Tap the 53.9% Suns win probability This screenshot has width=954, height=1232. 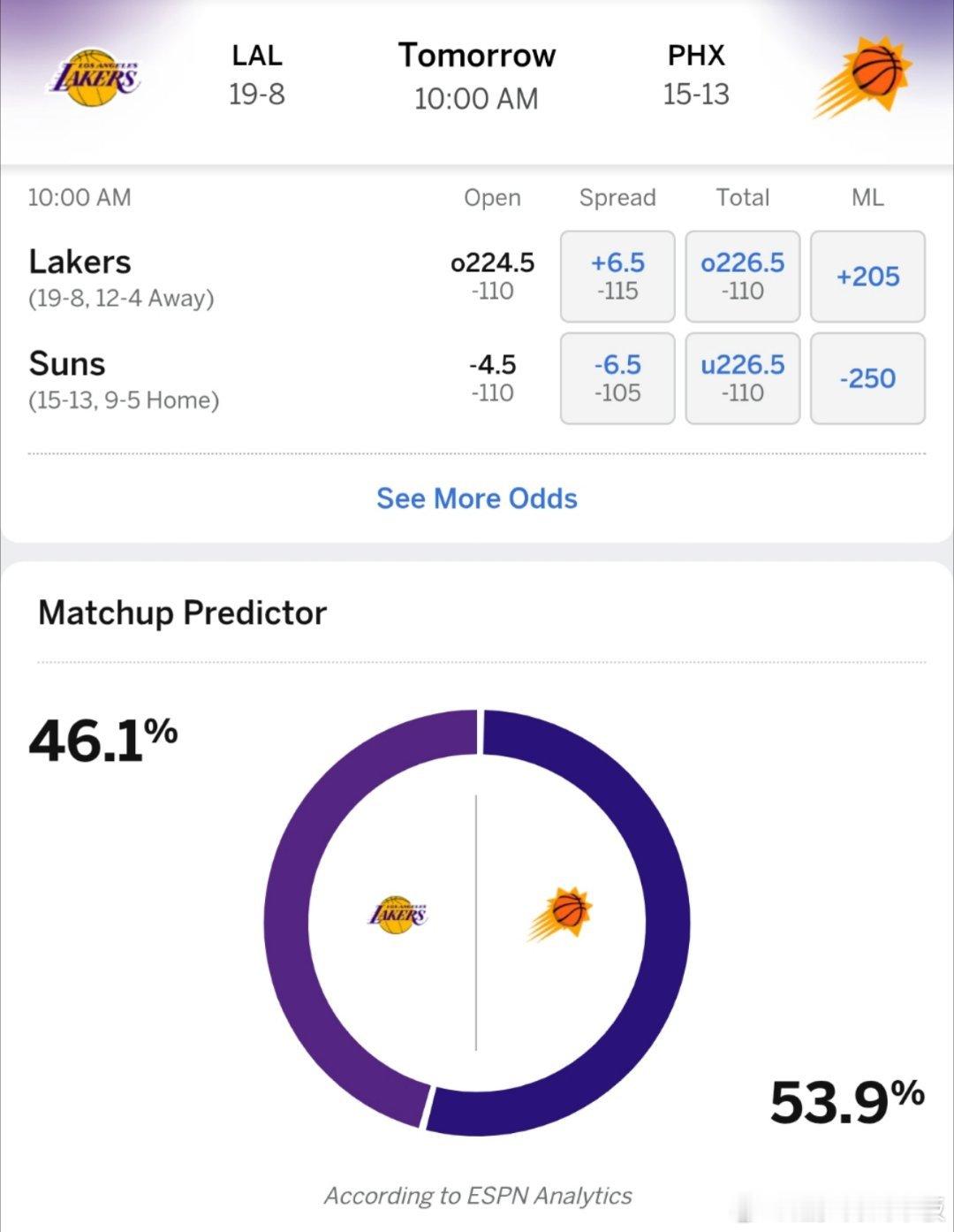tap(846, 1101)
